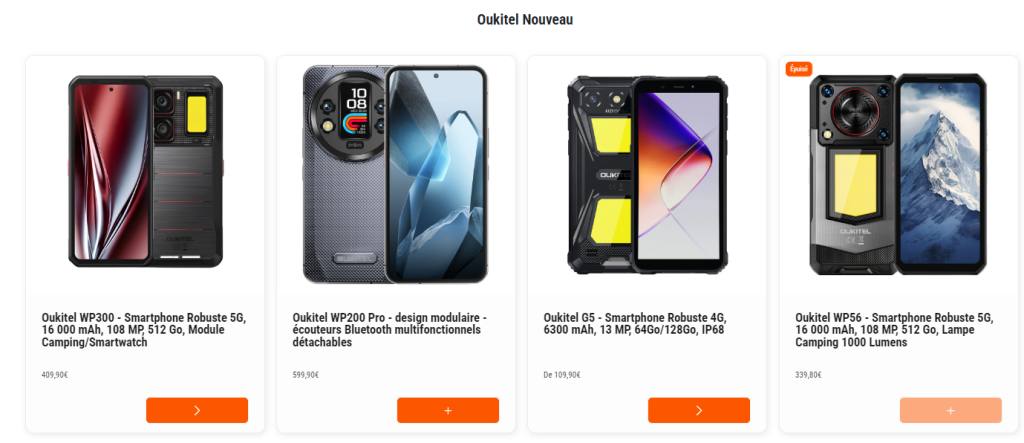Click the faded plus button on WP56 card
Viewport: 1024px width, 443px height.
pyautogui.click(x=950, y=410)
